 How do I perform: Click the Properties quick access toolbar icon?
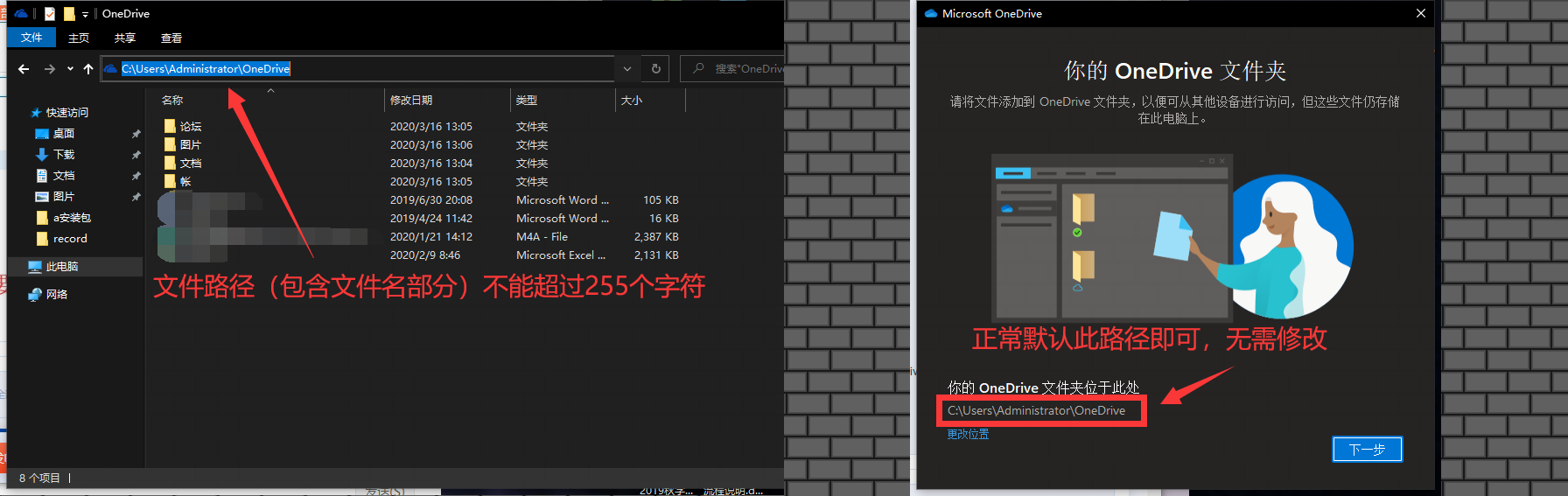50,13
